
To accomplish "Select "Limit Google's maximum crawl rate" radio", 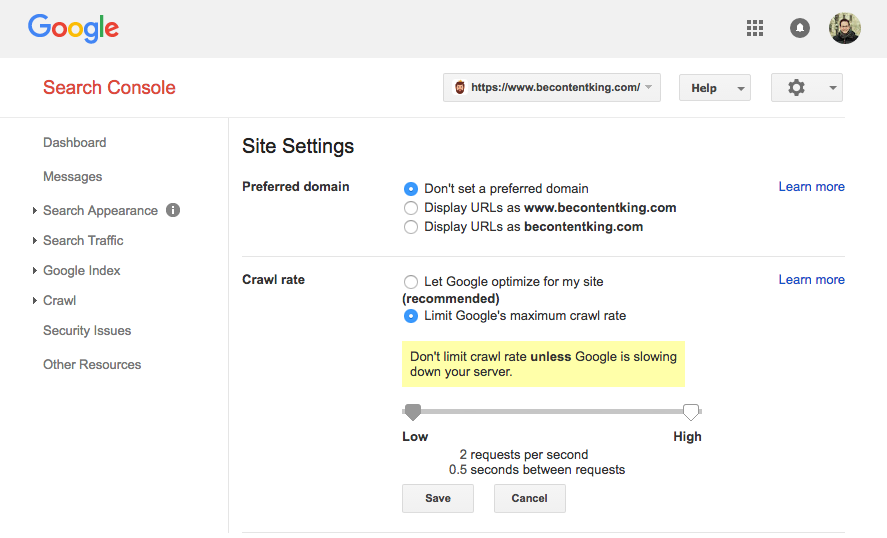I will coord(411,316).
